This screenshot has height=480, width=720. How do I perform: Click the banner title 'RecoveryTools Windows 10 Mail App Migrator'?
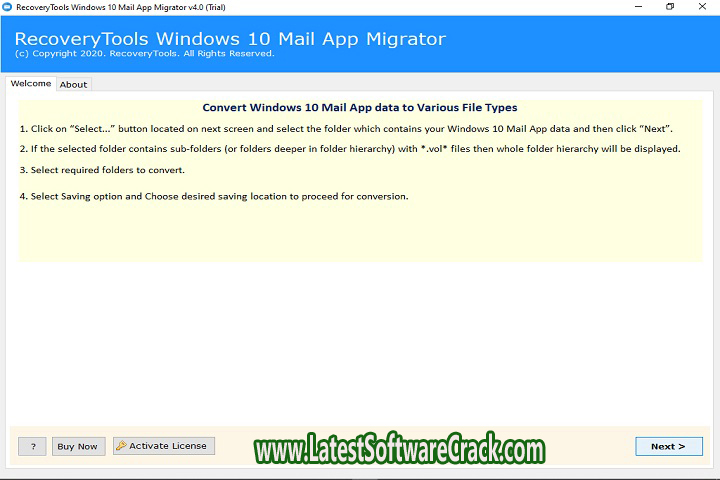[230, 39]
